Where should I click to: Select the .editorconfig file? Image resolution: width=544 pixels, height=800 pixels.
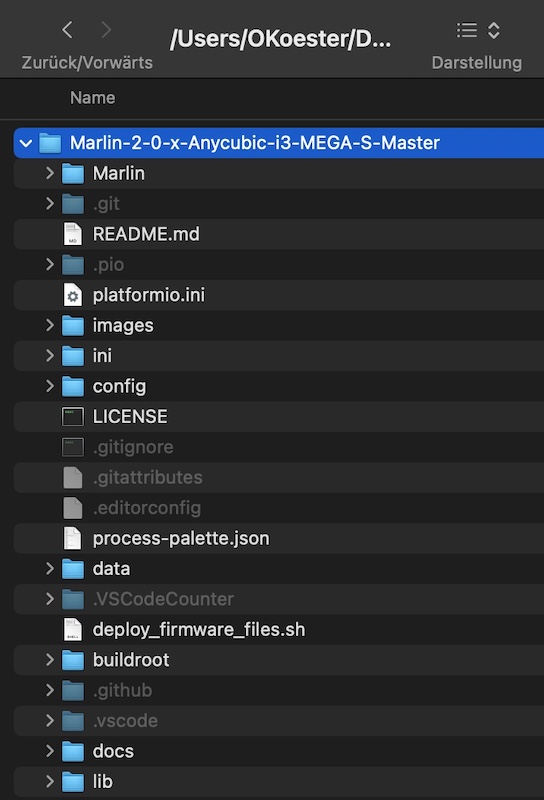pyautogui.click(x=279, y=508)
